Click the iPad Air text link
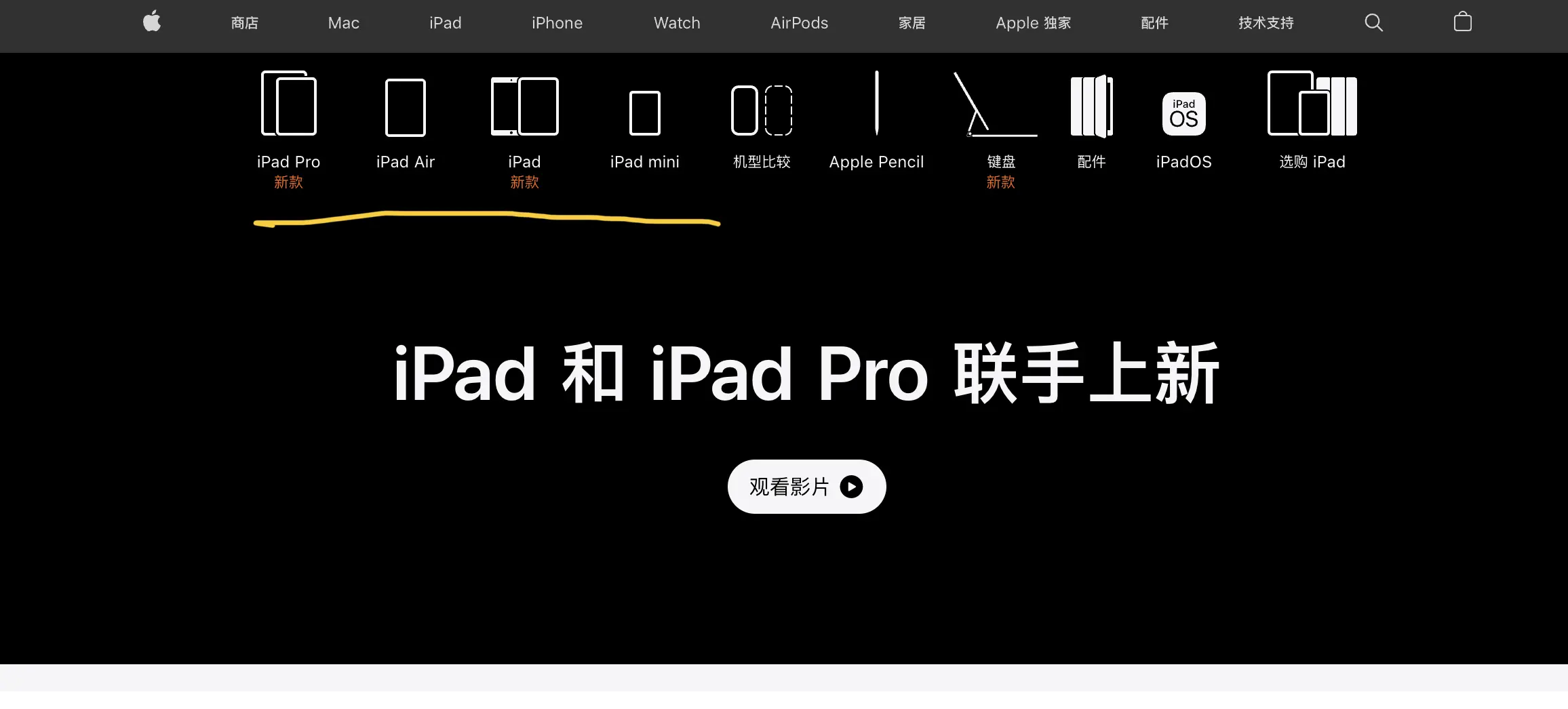Screen dimensions: 1568x709 point(406,162)
